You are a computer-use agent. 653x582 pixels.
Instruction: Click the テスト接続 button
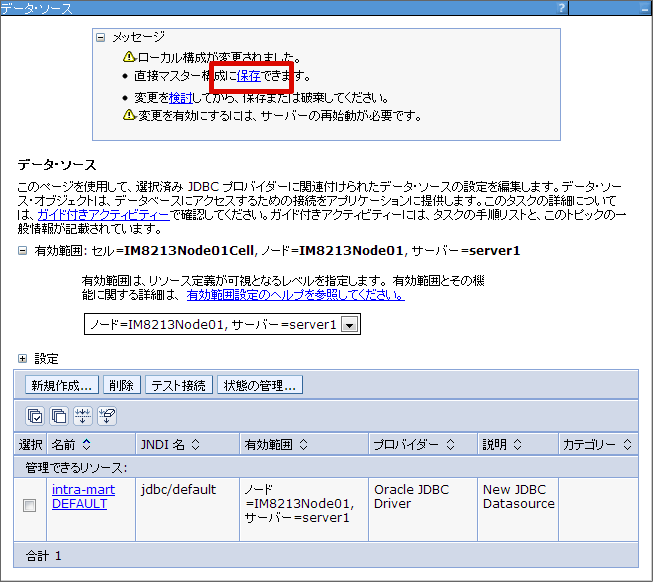179,385
